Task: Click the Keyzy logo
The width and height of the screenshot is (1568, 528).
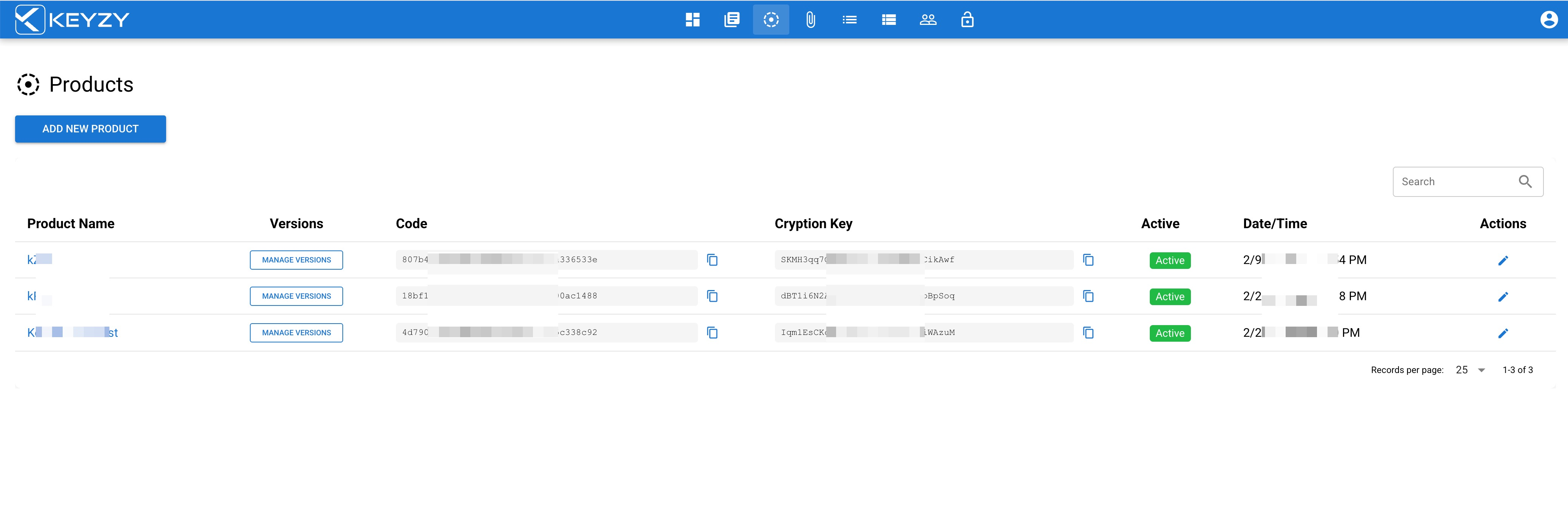Action: 72,20
